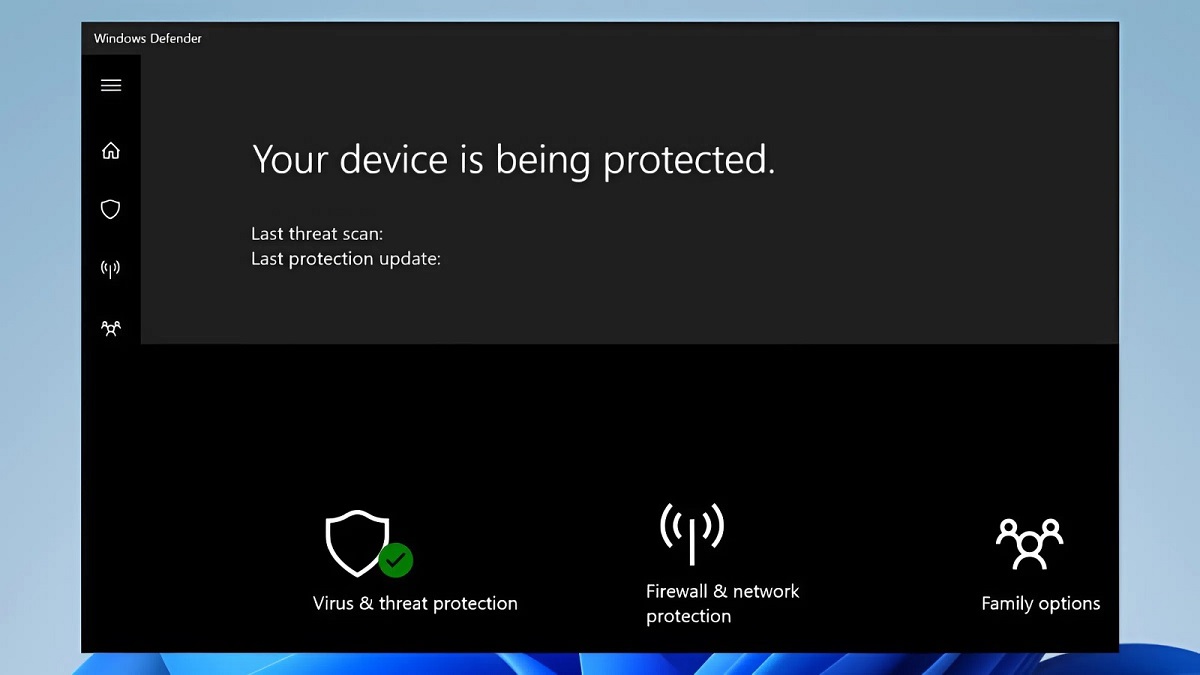Switch to Family options via the sidebar
The image size is (1200, 675).
(x=111, y=328)
